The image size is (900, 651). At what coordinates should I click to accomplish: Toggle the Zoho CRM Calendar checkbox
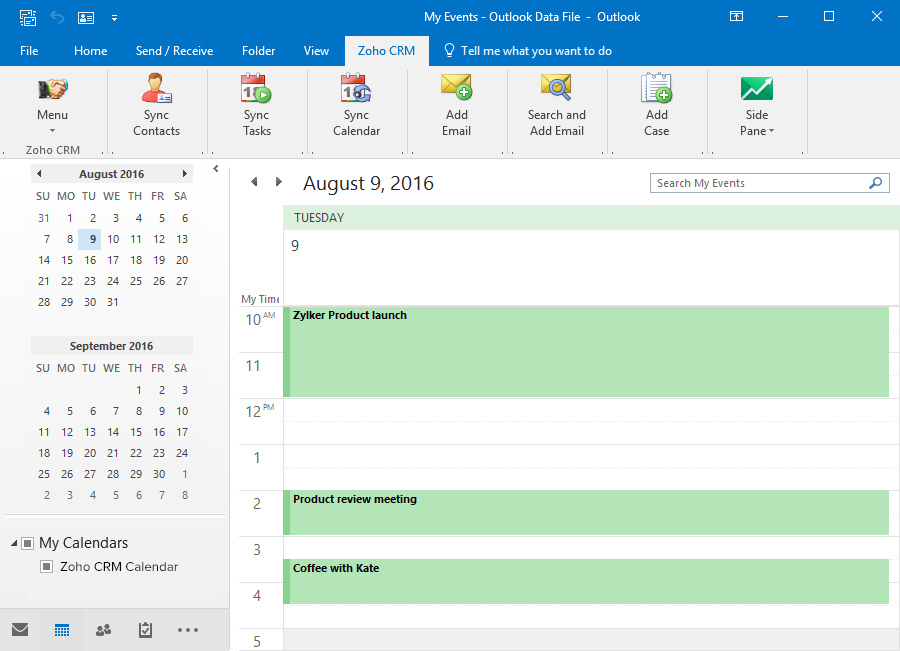click(x=46, y=567)
